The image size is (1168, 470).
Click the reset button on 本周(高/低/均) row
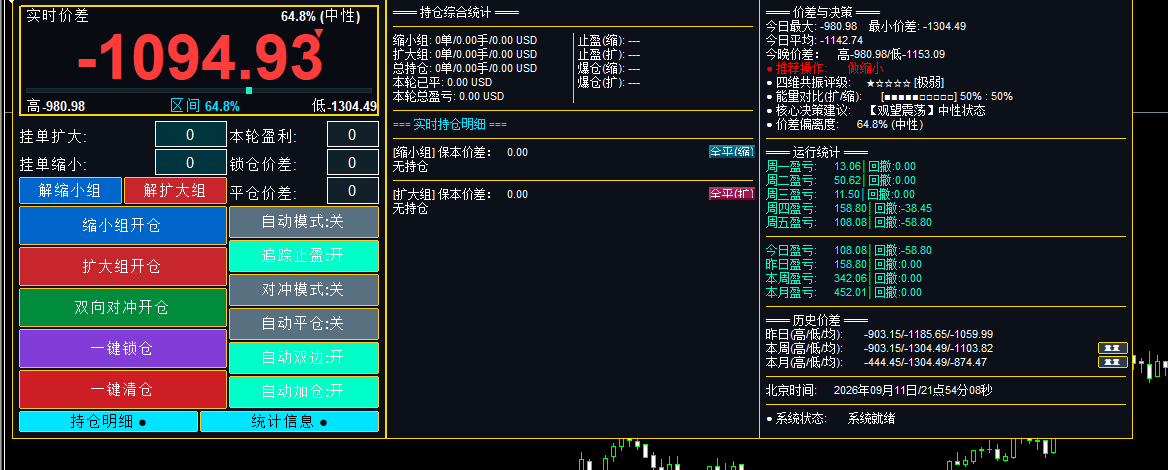(x=1113, y=348)
